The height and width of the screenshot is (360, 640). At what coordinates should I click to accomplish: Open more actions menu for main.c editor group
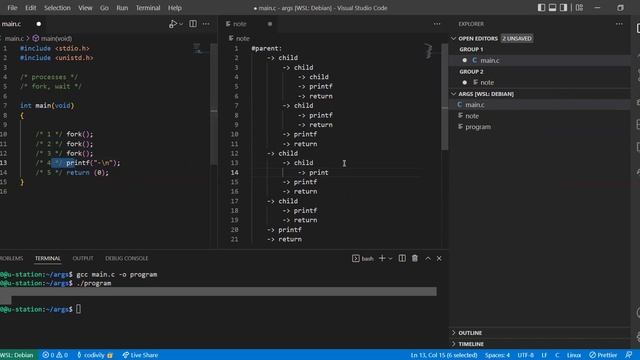(x=206, y=24)
